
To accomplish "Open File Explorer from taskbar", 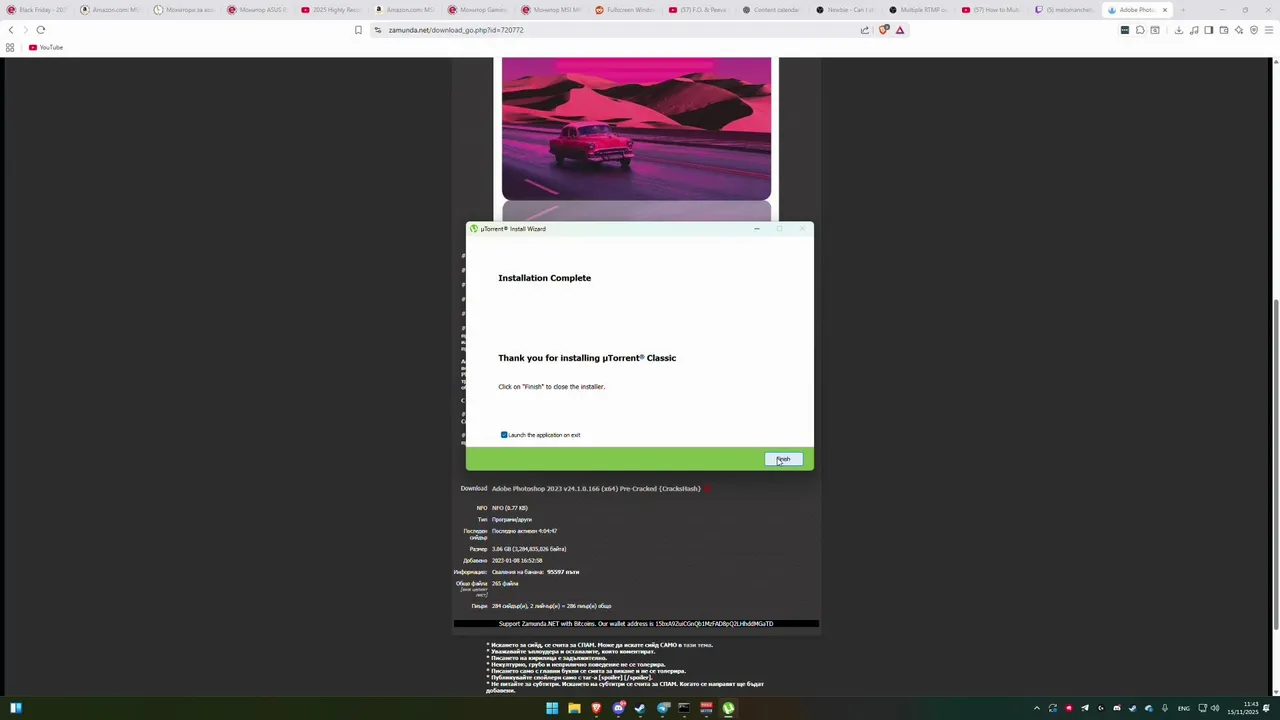I will coord(574,708).
